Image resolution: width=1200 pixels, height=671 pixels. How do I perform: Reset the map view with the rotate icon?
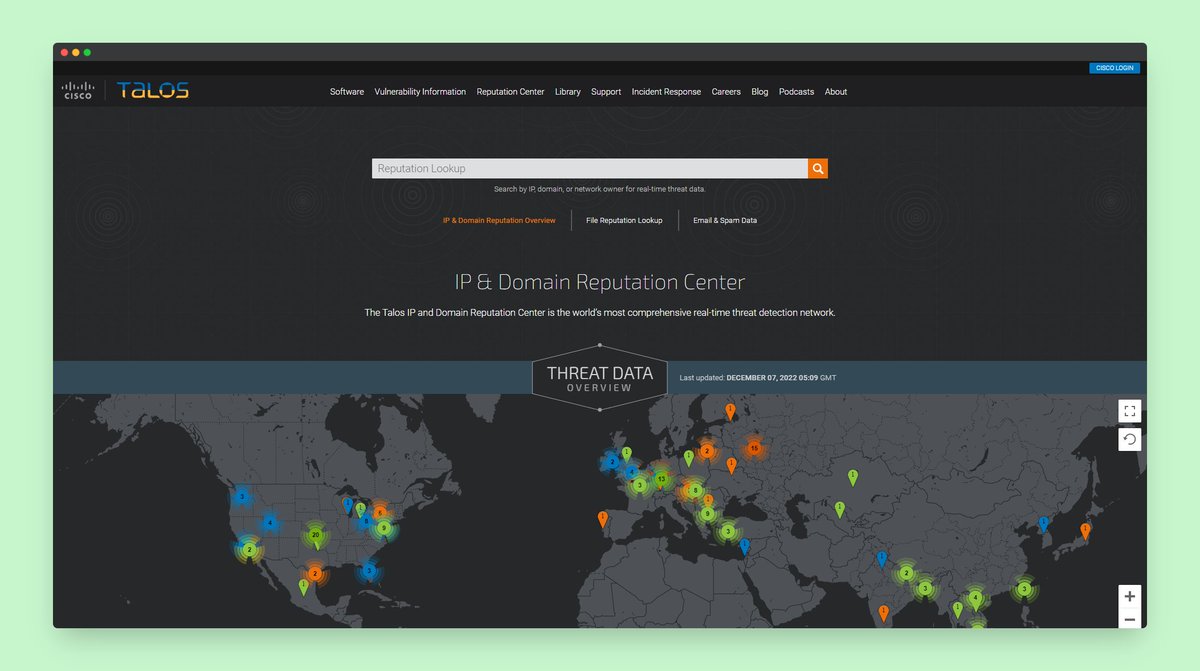click(x=1129, y=438)
